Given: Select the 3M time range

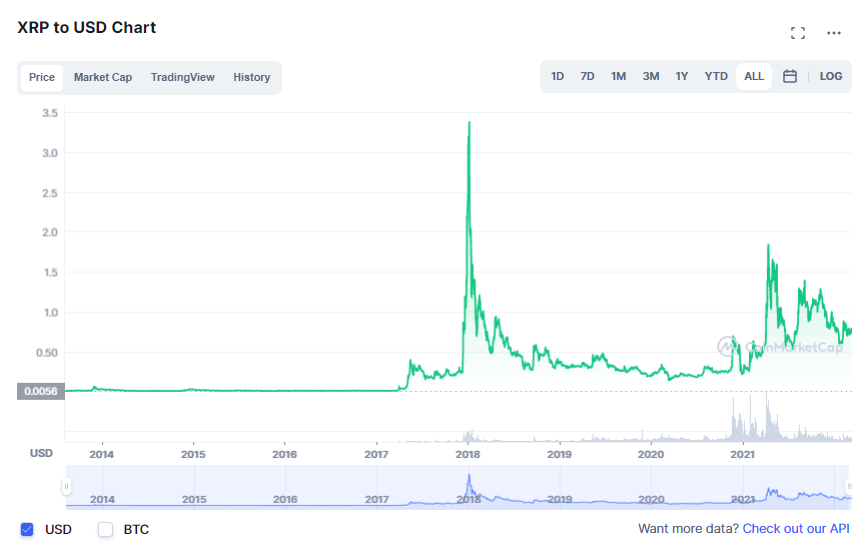Looking at the screenshot, I should pyautogui.click(x=651, y=77).
